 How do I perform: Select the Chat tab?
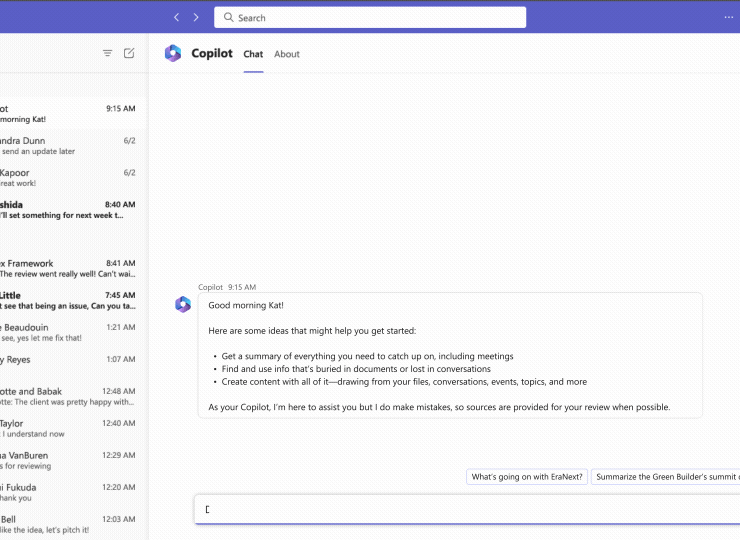pos(253,54)
